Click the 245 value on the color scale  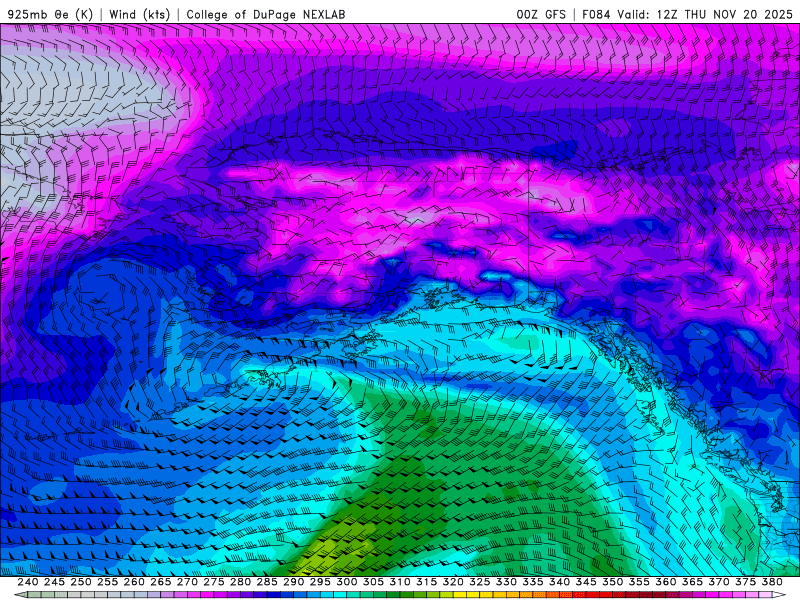[x=54, y=582]
